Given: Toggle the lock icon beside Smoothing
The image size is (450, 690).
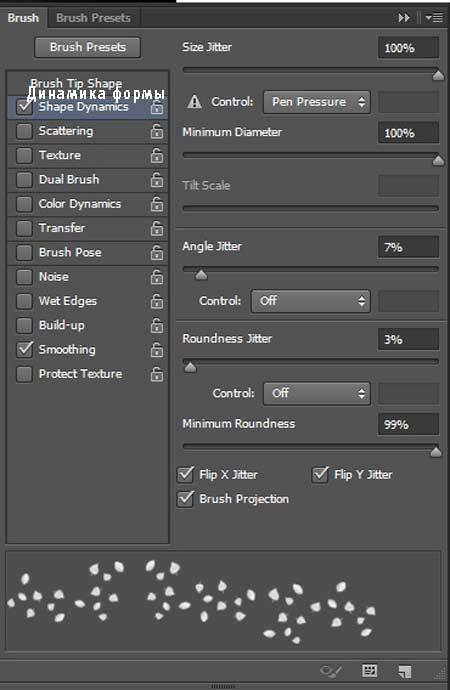Looking at the screenshot, I should coord(157,350).
